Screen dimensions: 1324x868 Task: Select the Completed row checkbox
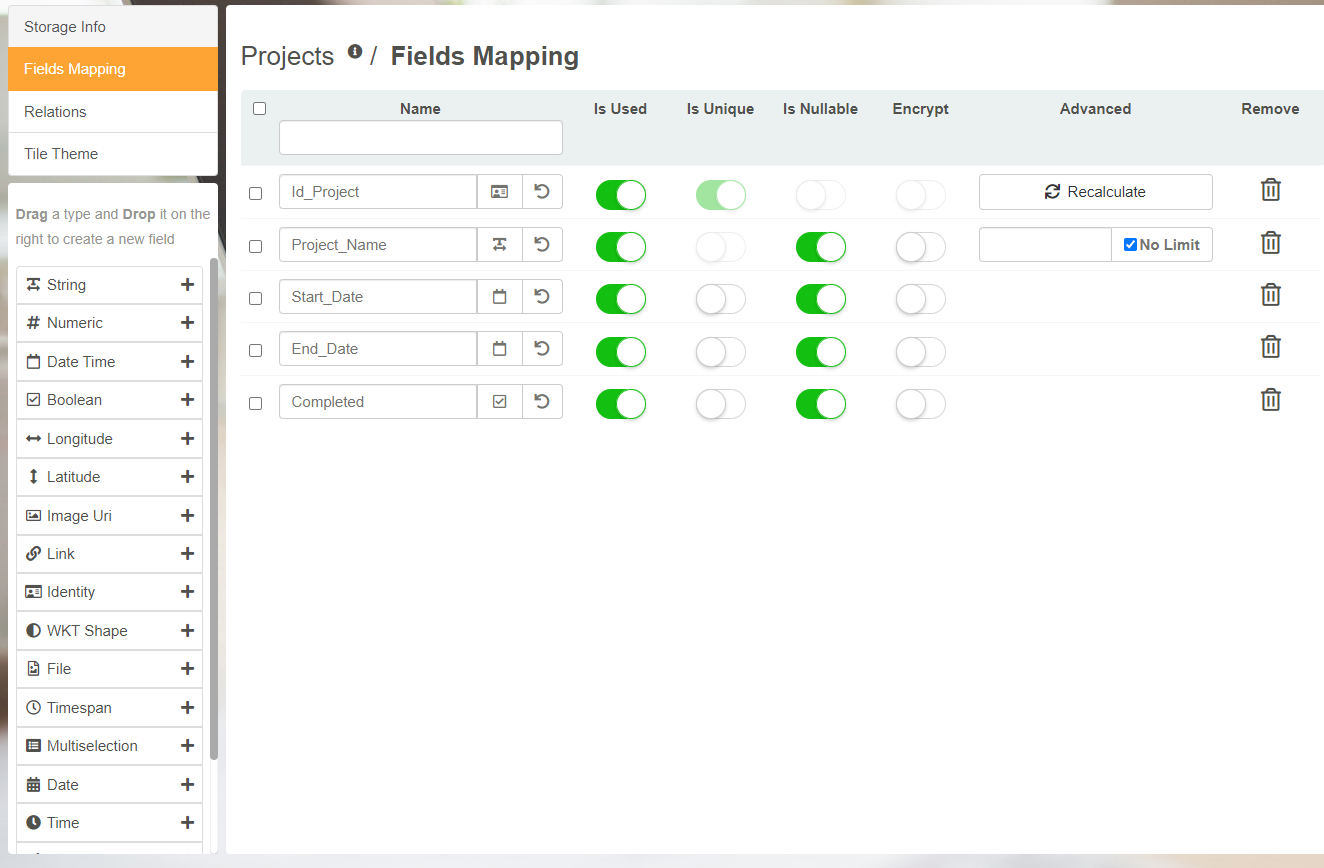click(x=256, y=403)
